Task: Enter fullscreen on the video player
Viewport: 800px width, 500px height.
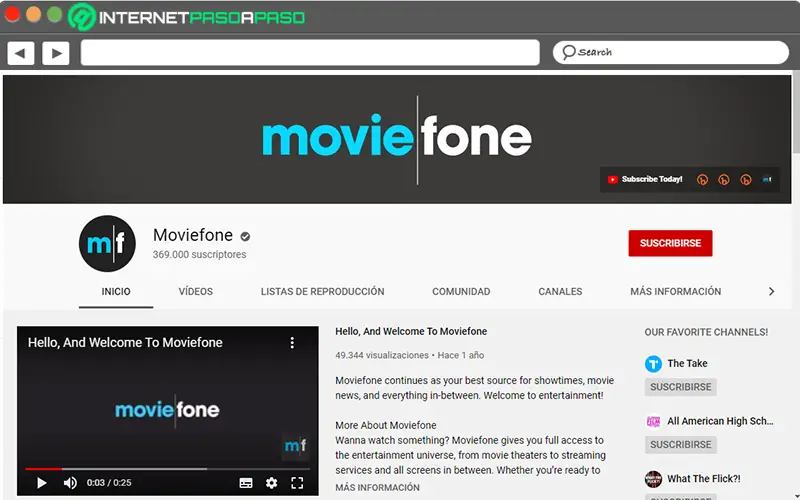Action: (297, 483)
